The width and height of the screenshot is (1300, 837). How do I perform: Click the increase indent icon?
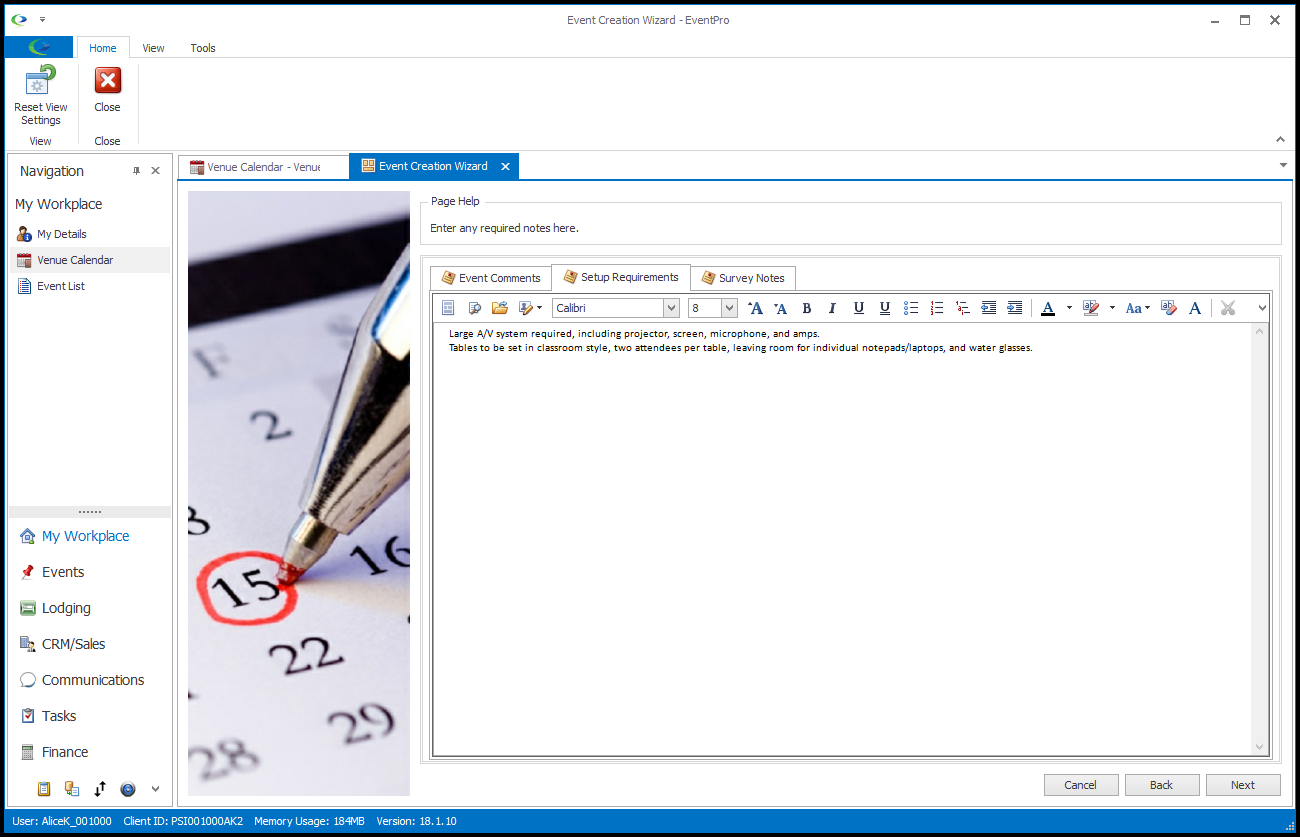(1015, 308)
